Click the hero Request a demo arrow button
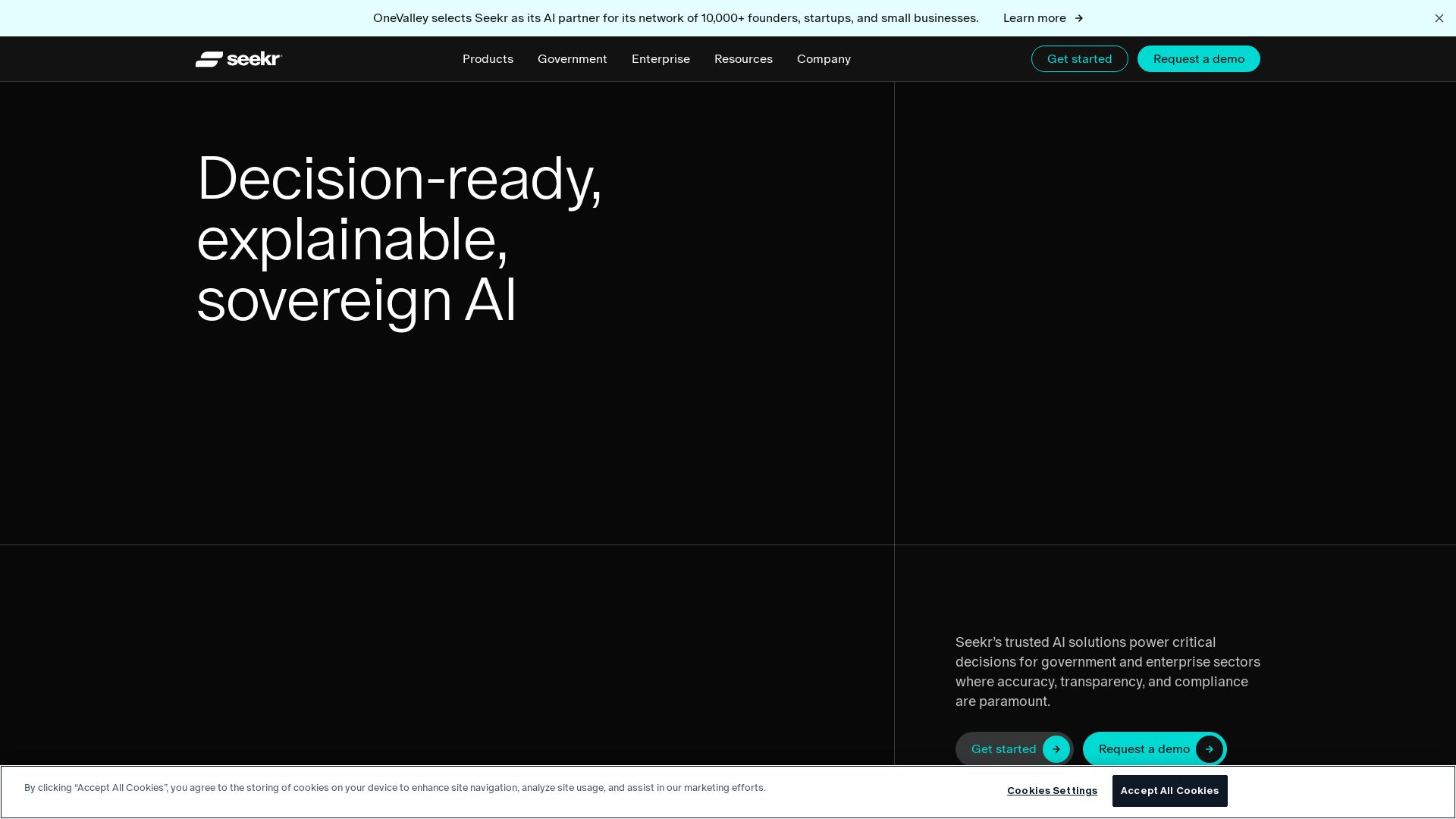The width and height of the screenshot is (1456, 819). [x=1154, y=749]
